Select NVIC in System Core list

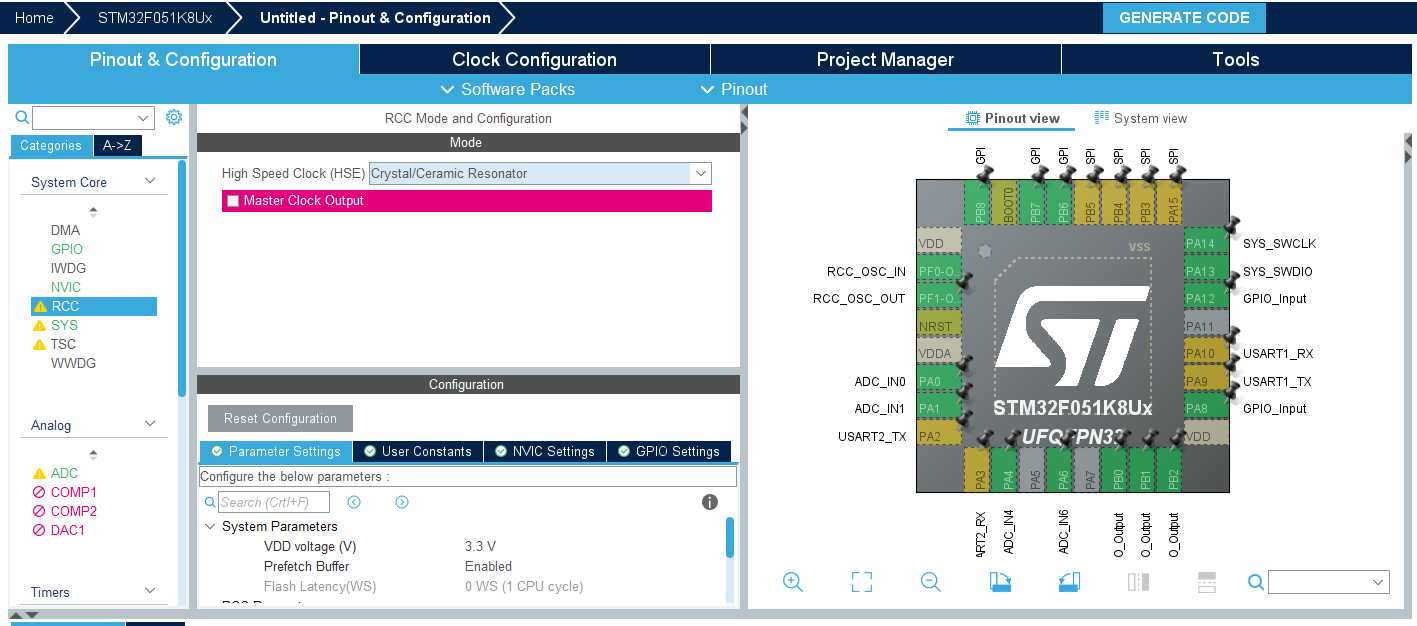pyautogui.click(x=66, y=287)
